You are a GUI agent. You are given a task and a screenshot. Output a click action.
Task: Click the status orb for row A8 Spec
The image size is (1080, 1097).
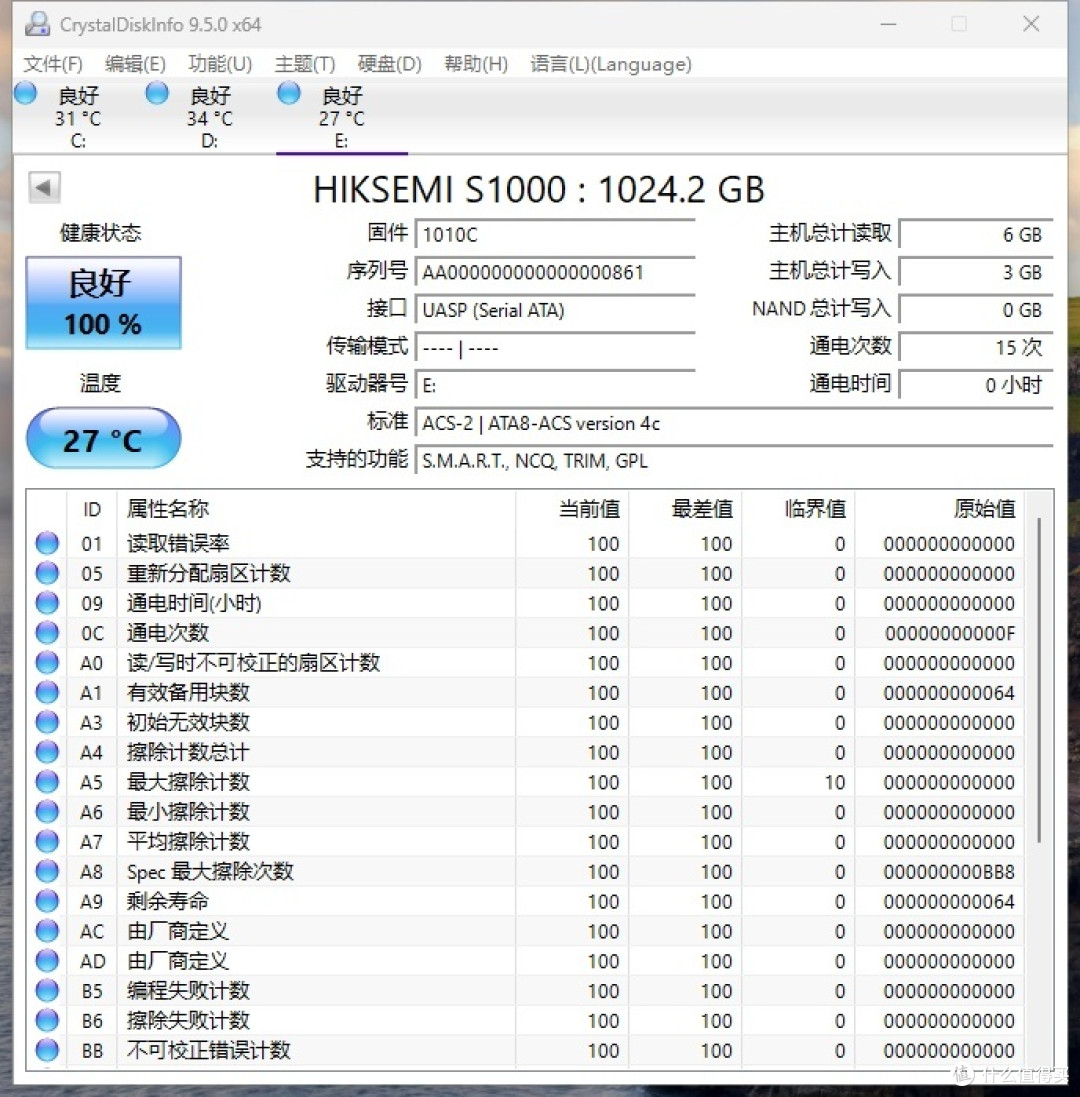(x=47, y=871)
